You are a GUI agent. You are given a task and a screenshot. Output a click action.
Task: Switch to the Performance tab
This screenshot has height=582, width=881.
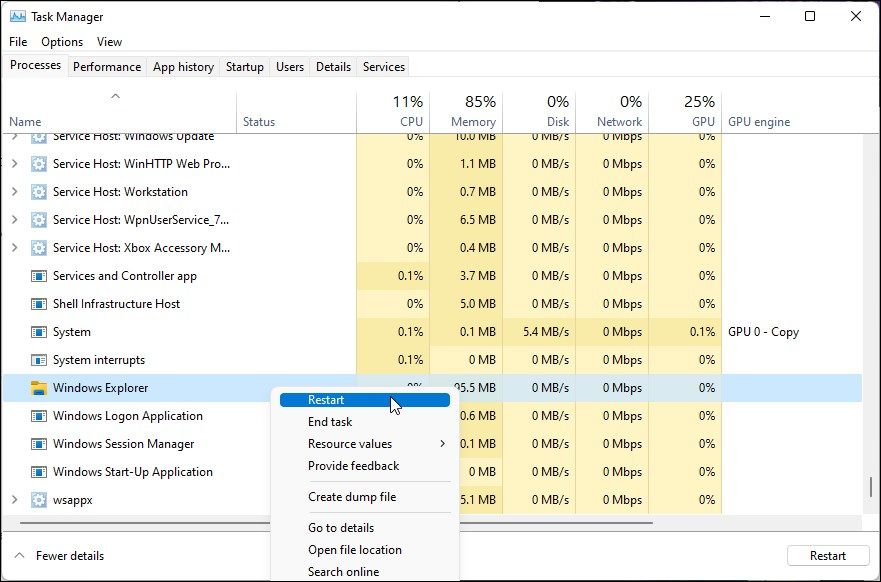click(x=107, y=66)
